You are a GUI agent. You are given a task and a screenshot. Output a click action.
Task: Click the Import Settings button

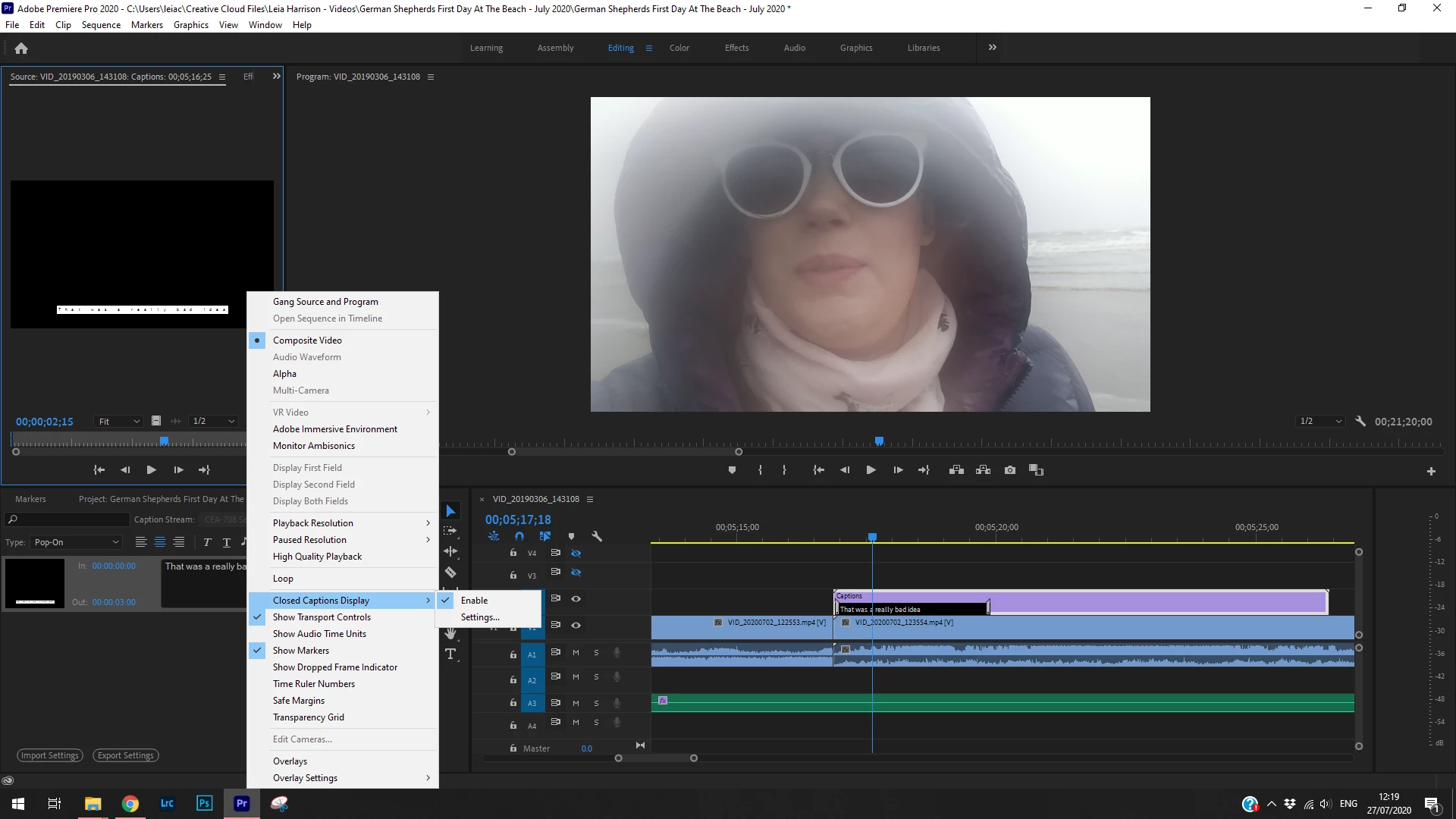click(50, 755)
